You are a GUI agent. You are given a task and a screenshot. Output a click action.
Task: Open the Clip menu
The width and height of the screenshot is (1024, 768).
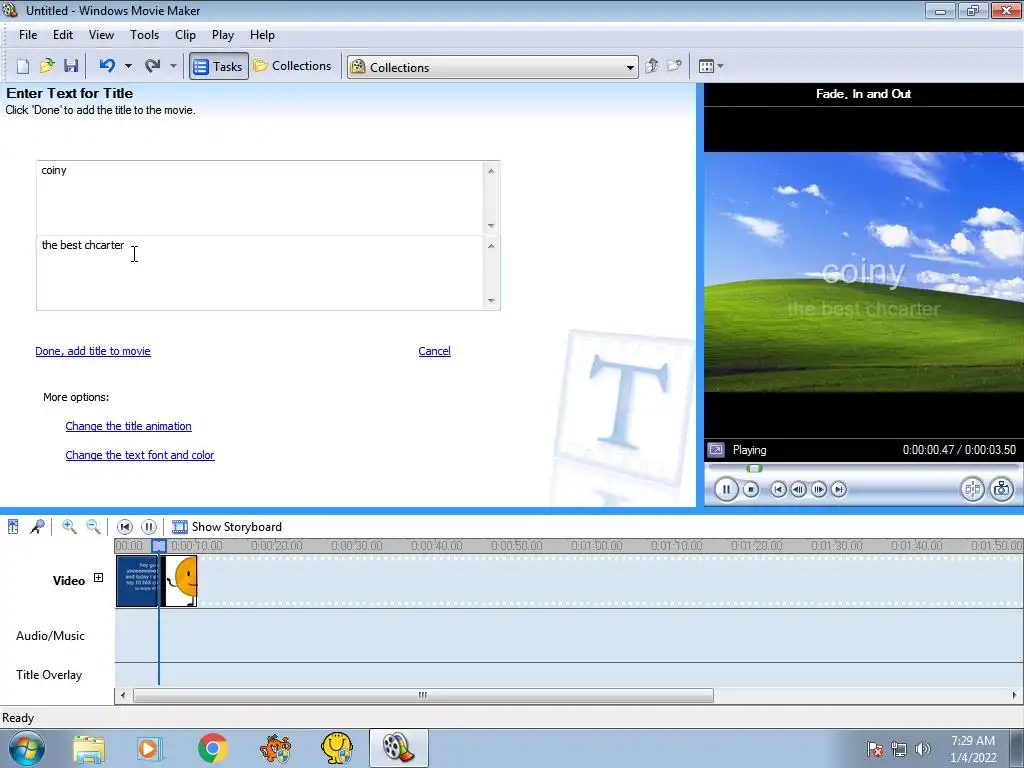[x=185, y=35]
